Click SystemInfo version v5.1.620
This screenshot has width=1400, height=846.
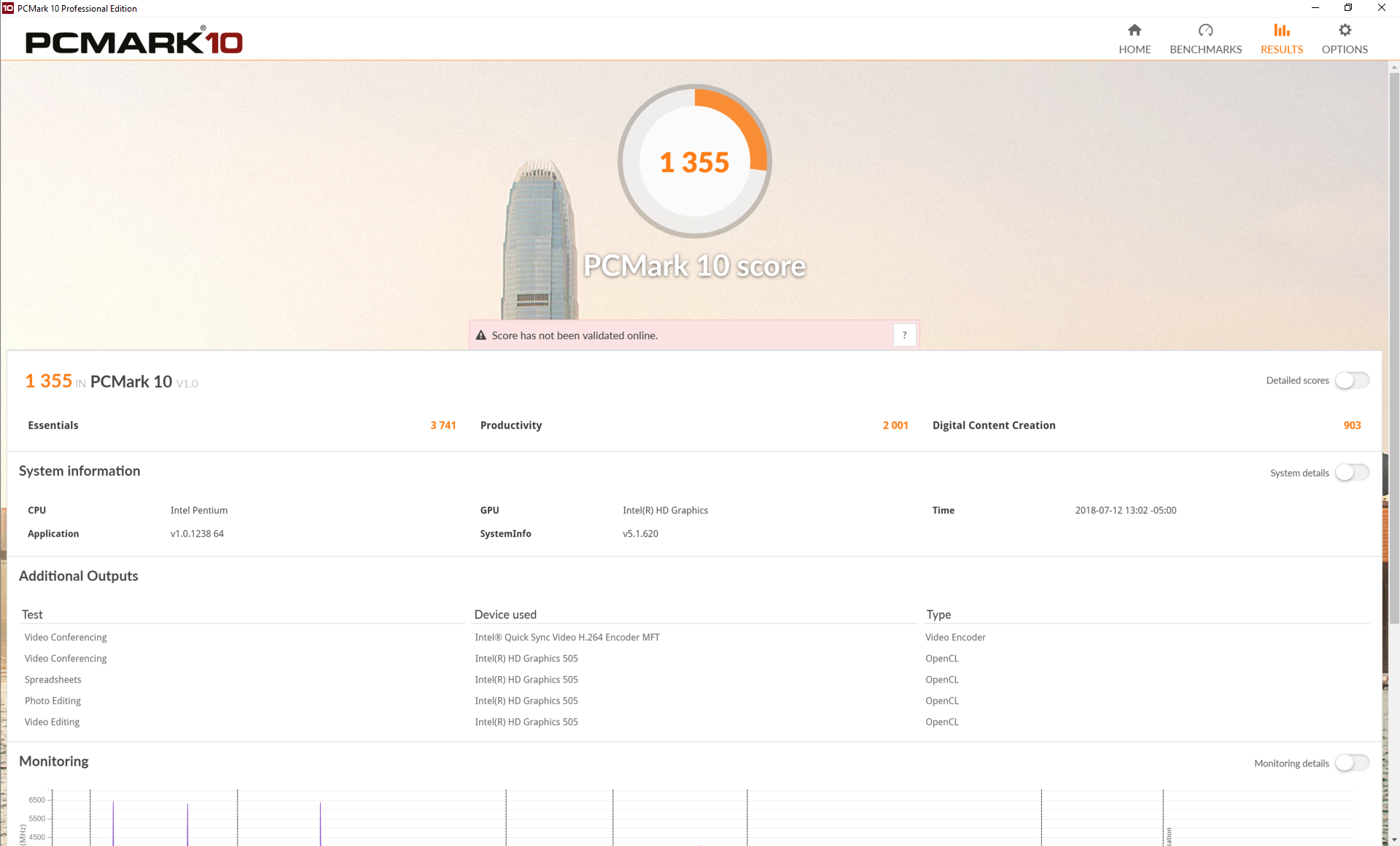click(640, 534)
